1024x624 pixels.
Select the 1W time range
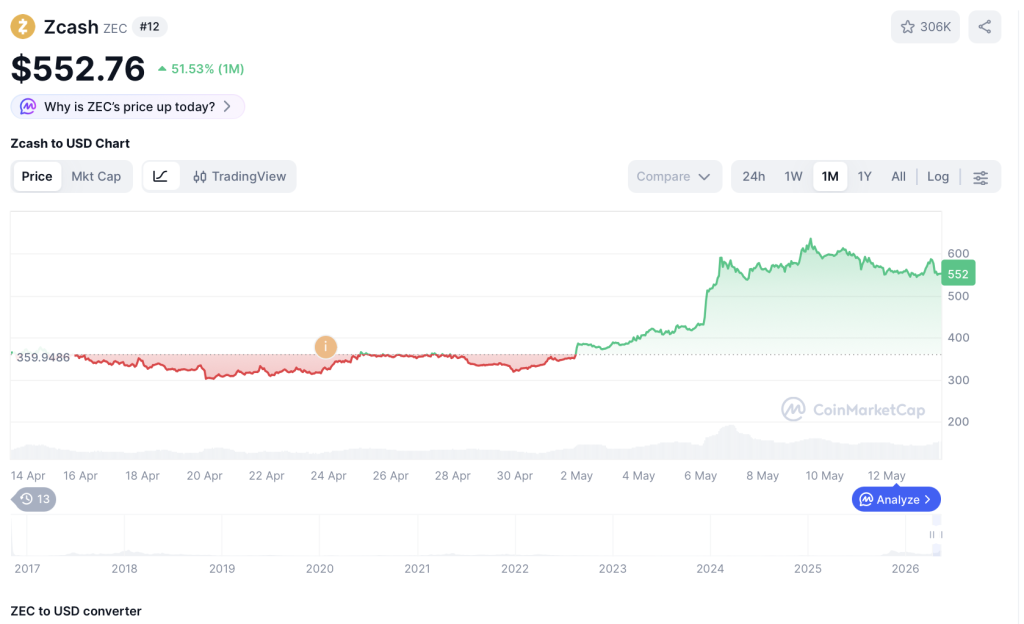(793, 176)
